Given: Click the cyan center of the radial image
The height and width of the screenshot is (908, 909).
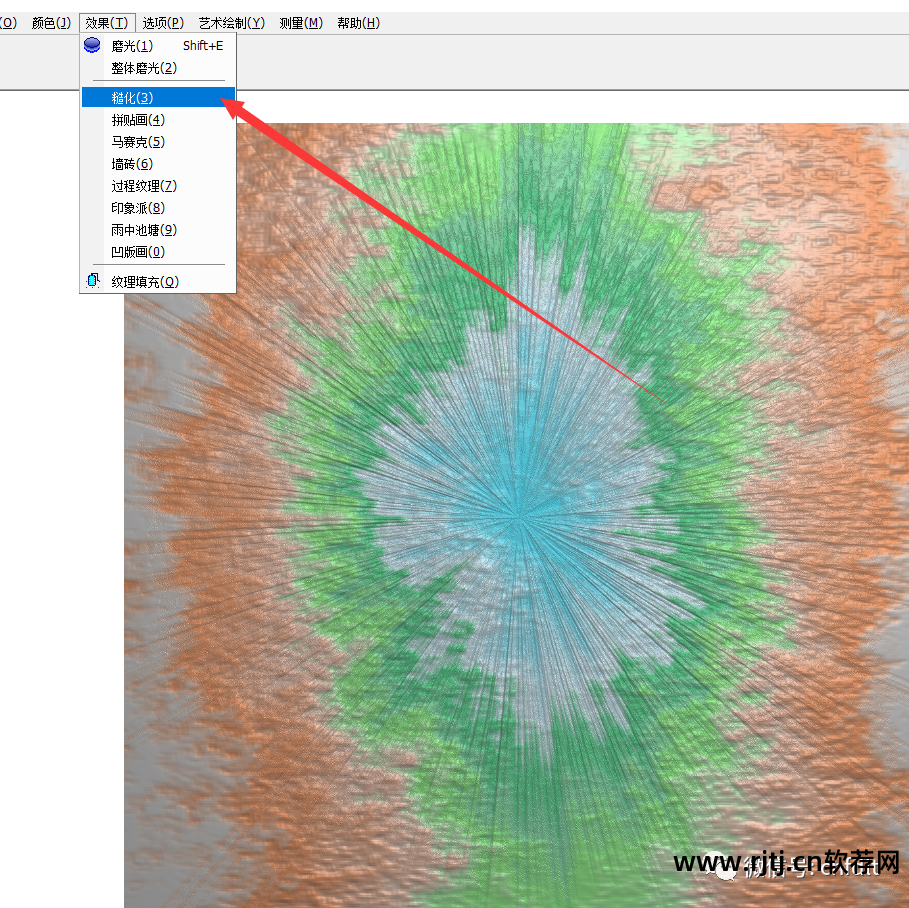Looking at the screenshot, I should (x=516, y=517).
